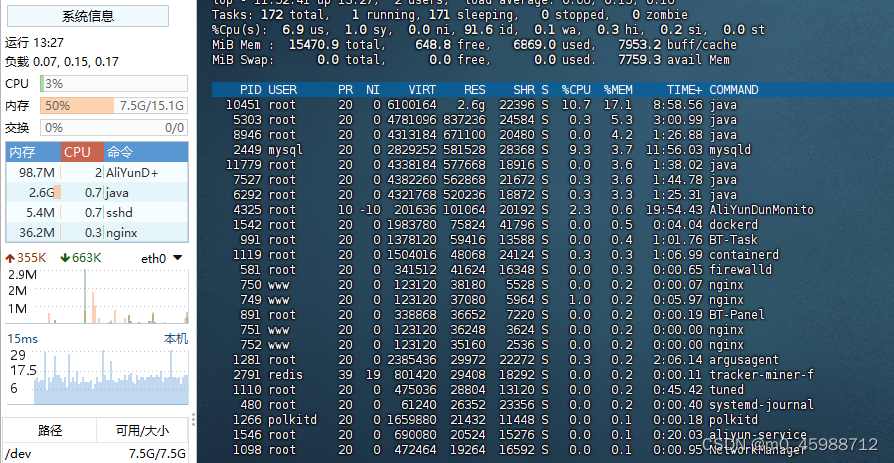Click the tuned command text

[x=726, y=389]
